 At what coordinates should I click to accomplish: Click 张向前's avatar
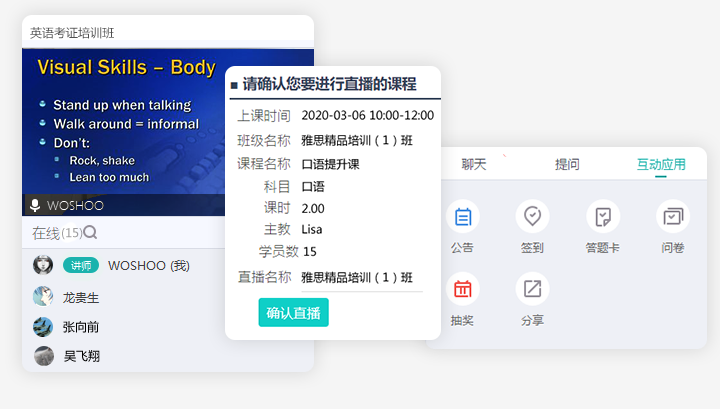[x=43, y=327]
